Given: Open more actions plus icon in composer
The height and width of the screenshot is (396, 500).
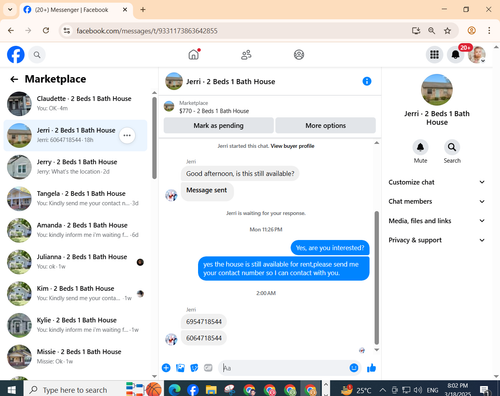Looking at the screenshot, I should pyautogui.click(x=166, y=368).
